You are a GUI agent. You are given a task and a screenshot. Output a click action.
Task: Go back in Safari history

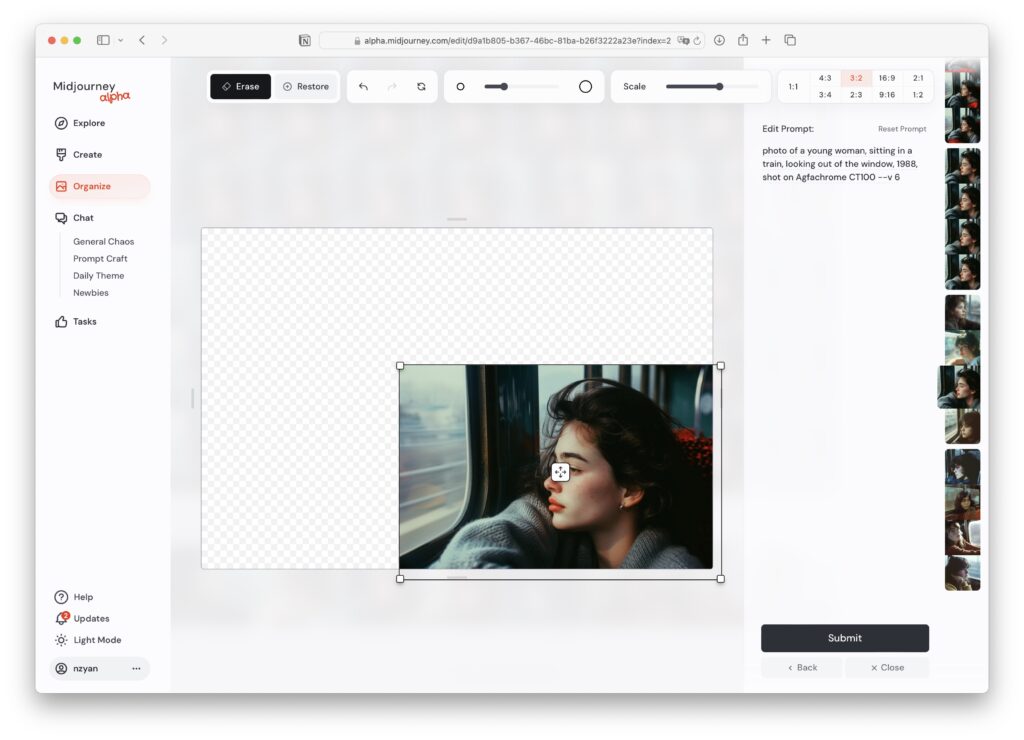pyautogui.click(x=142, y=40)
